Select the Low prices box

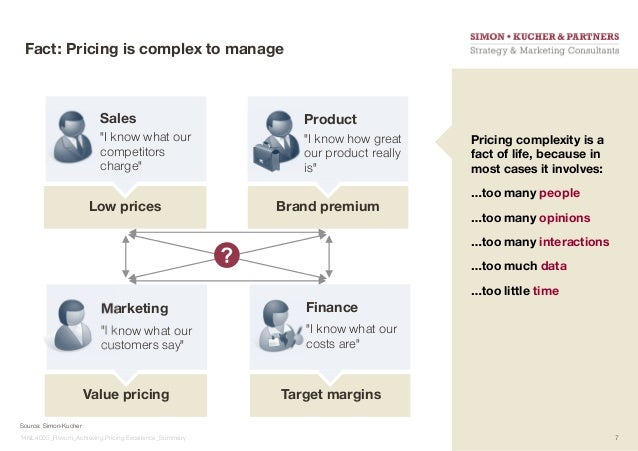(x=125, y=207)
